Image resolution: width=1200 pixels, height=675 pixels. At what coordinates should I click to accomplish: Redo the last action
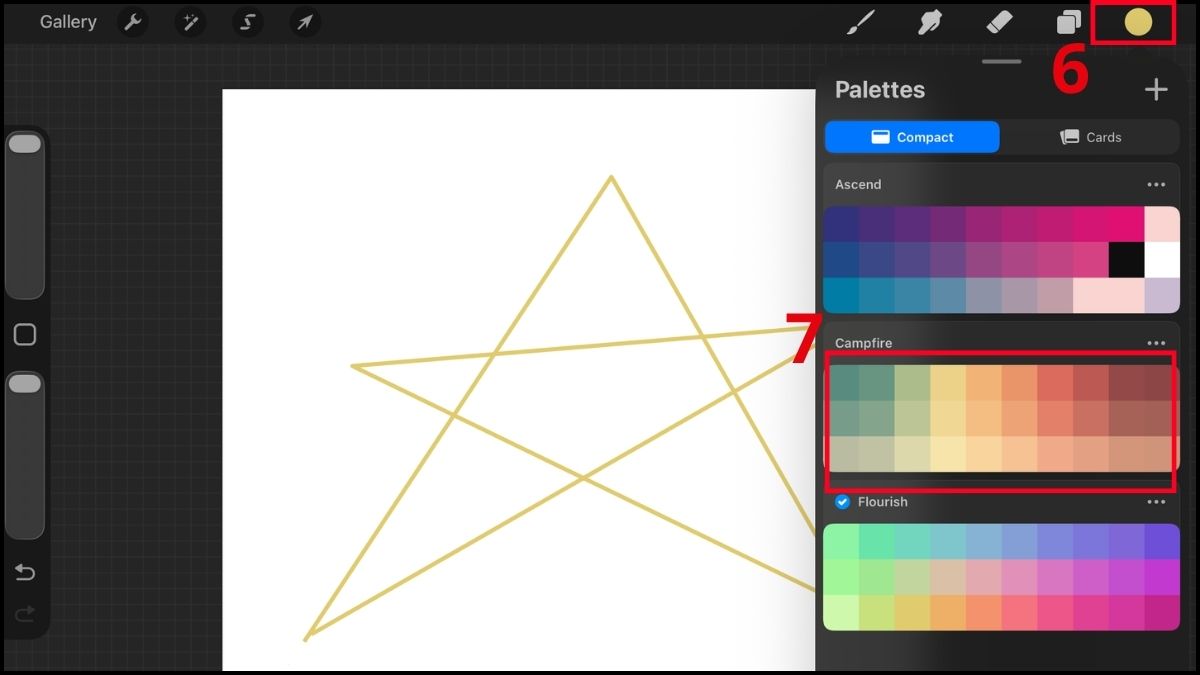pos(25,613)
